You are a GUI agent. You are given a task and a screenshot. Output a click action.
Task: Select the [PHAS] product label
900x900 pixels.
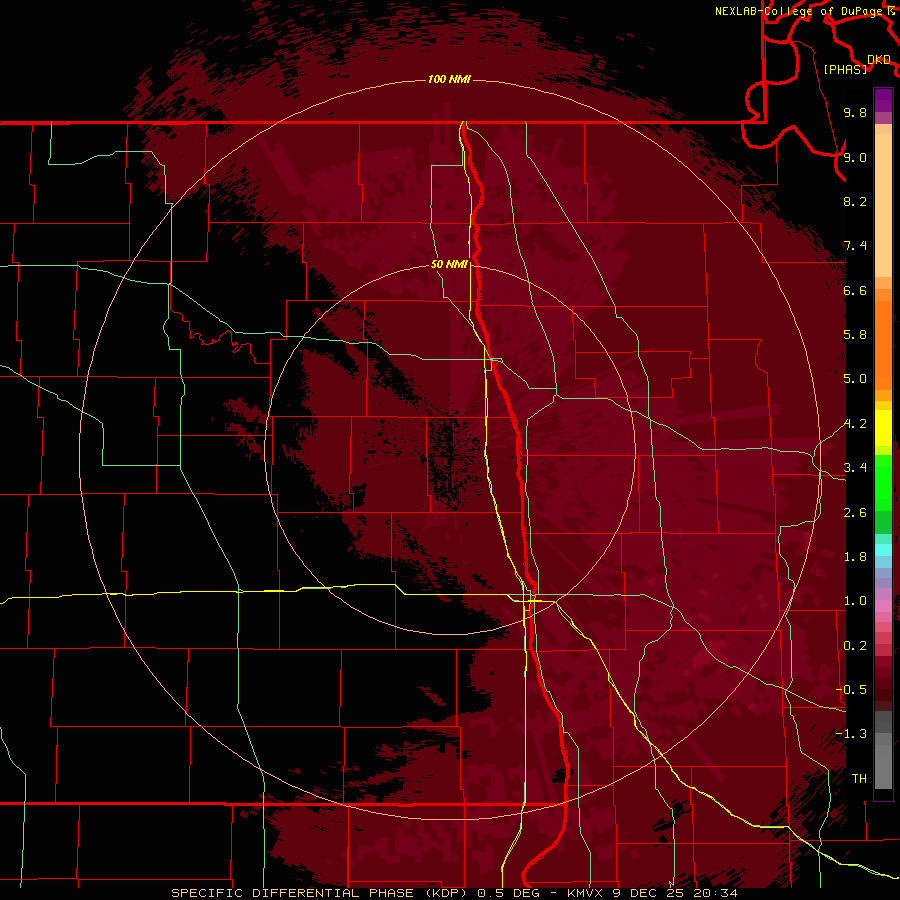(845, 69)
